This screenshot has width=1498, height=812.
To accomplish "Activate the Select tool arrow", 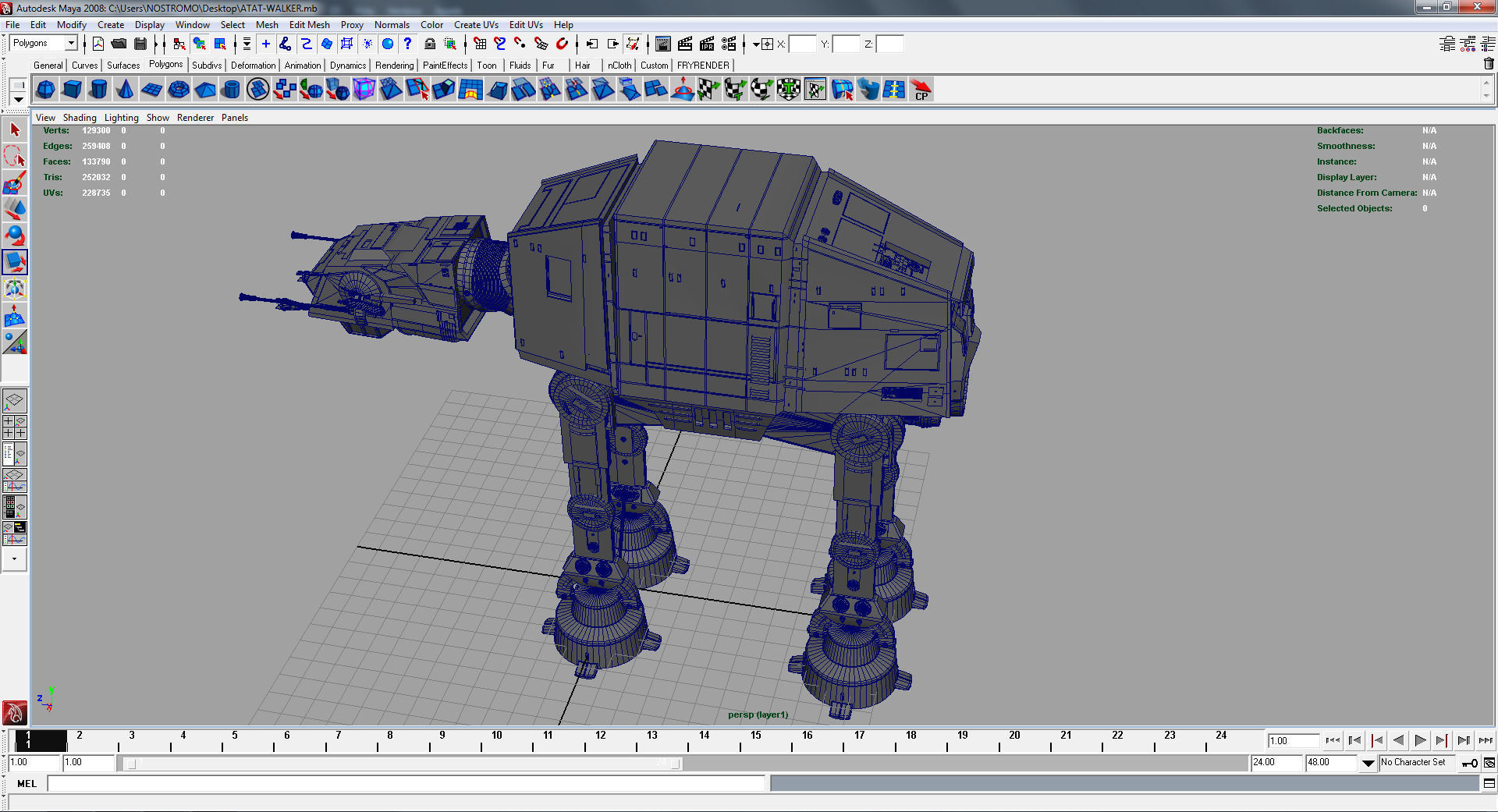I will (x=15, y=130).
